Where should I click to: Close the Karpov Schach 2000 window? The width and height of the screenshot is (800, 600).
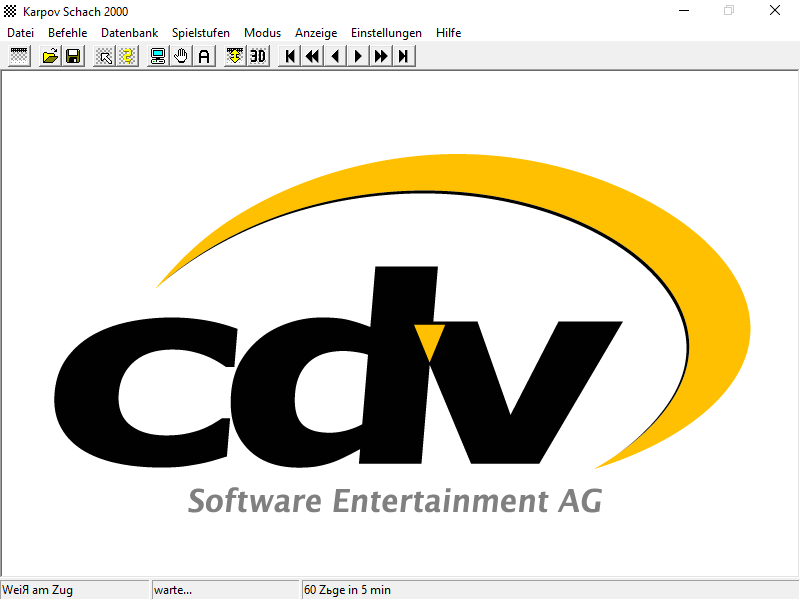point(774,11)
